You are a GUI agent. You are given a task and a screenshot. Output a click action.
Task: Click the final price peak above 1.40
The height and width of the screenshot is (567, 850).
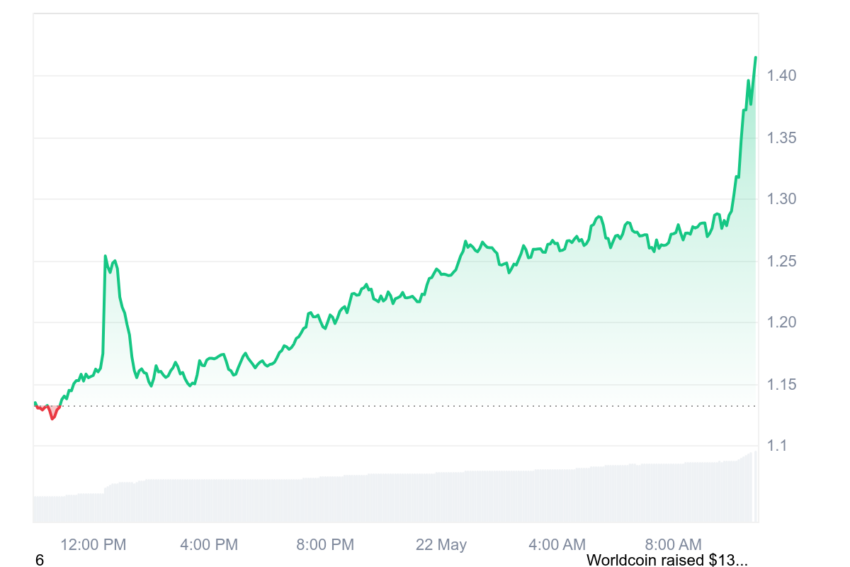click(755, 58)
